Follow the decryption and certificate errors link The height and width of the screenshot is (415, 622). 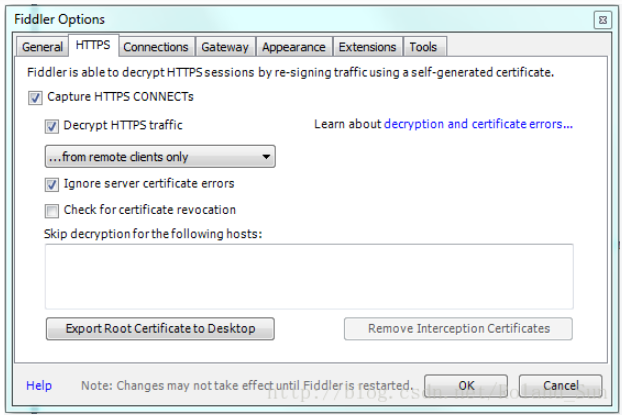tap(479, 125)
